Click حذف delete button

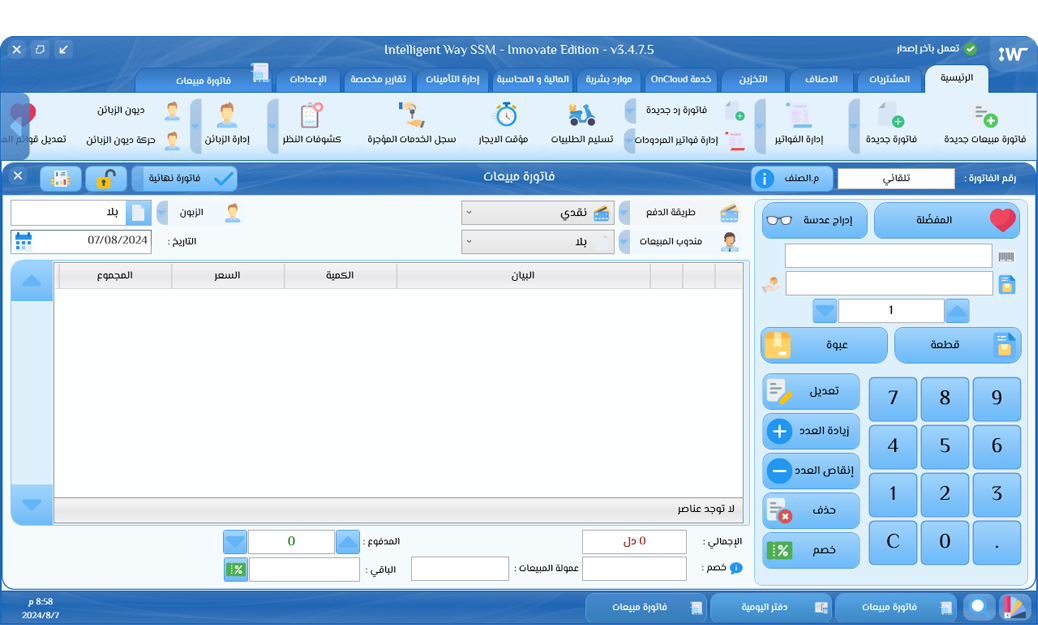(x=811, y=510)
